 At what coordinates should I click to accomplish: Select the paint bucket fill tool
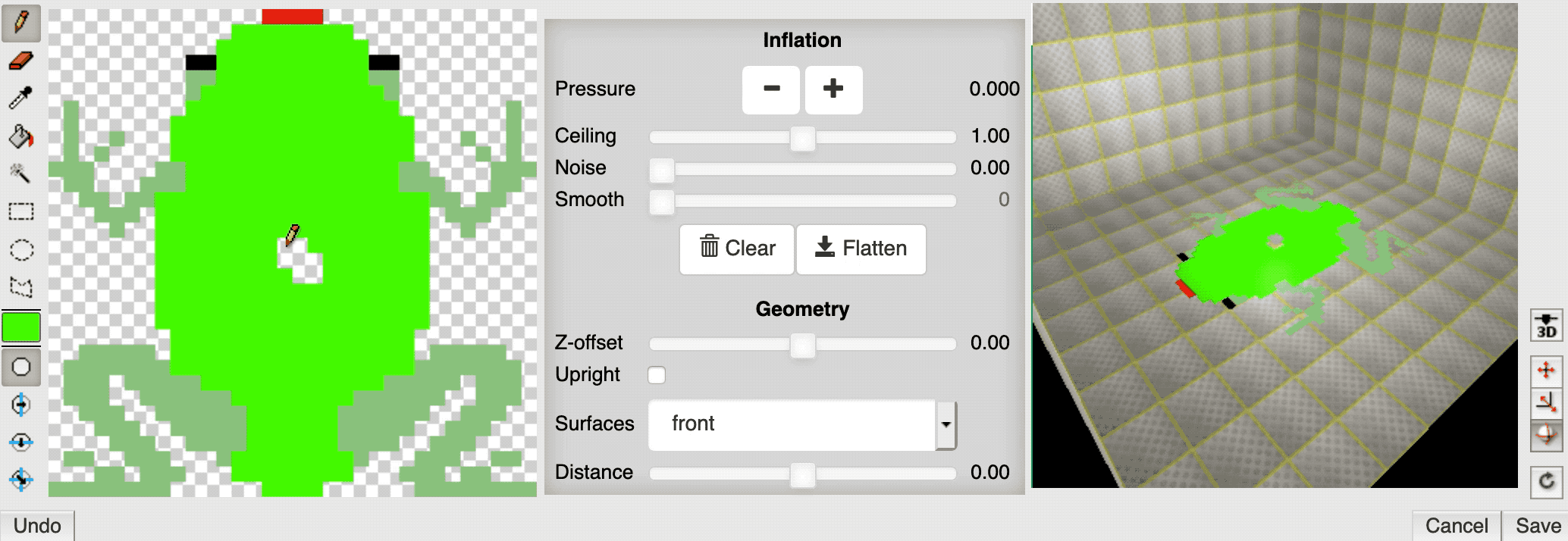point(21,136)
